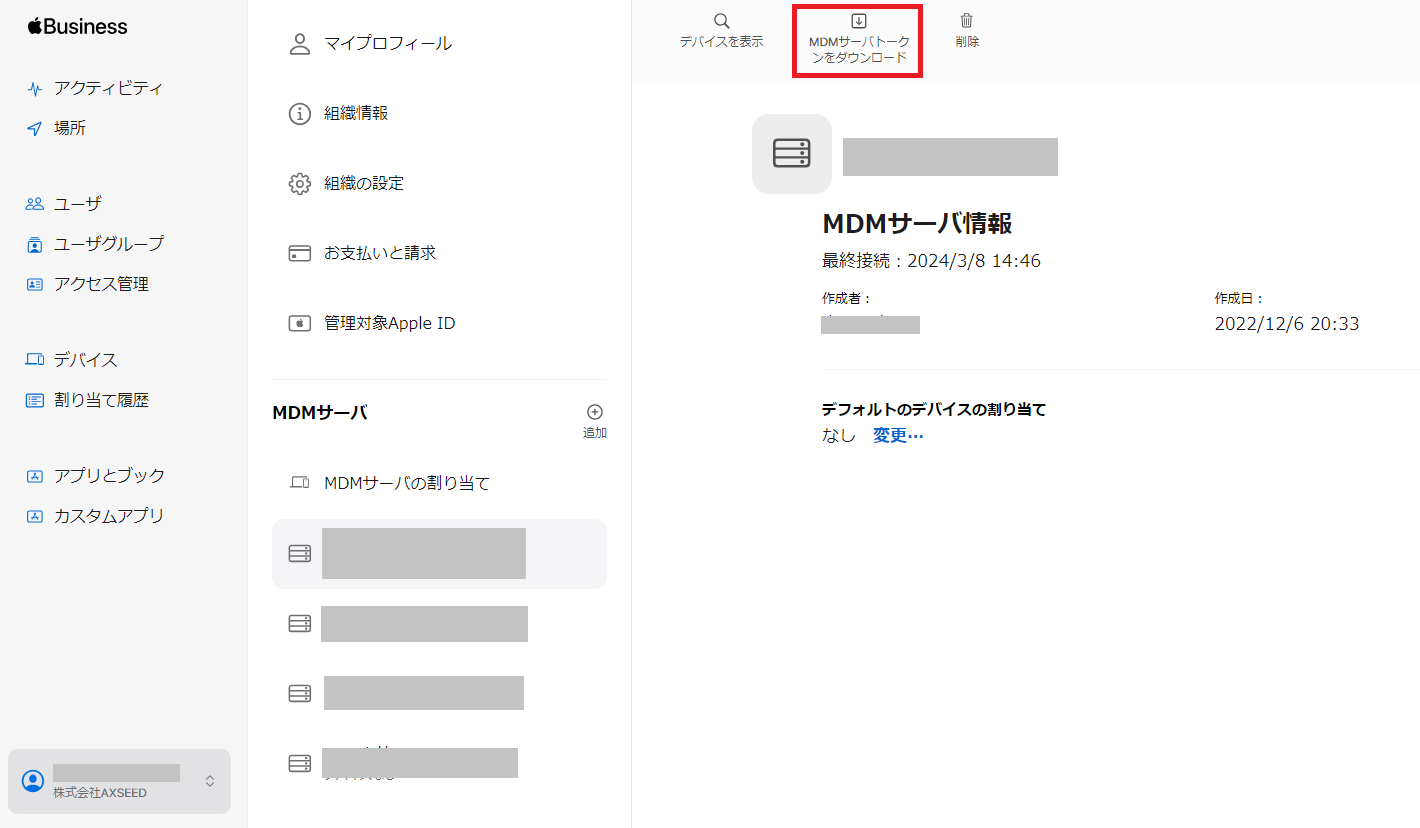
Task: Click the デフォルトのデバイスの割り当て label
Action: click(x=934, y=410)
